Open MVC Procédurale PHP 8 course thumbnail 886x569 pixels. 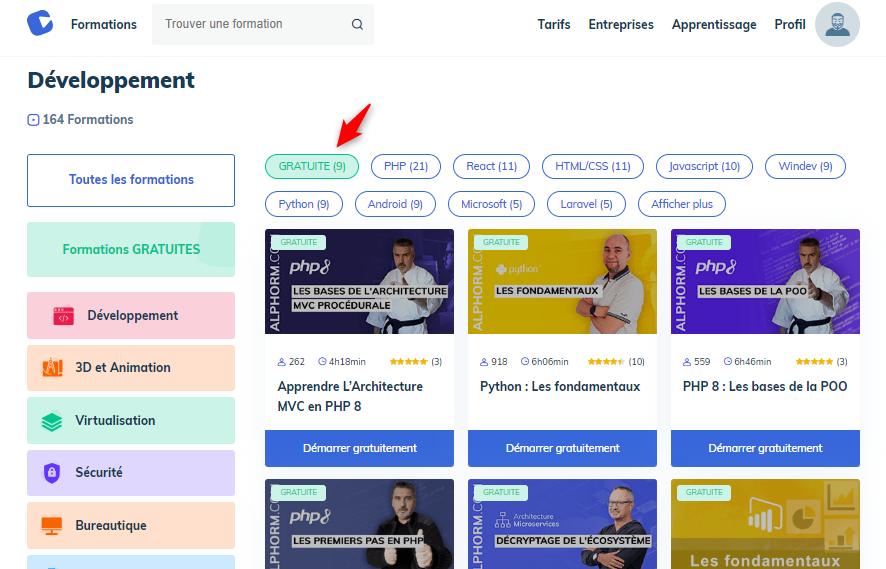[359, 281]
